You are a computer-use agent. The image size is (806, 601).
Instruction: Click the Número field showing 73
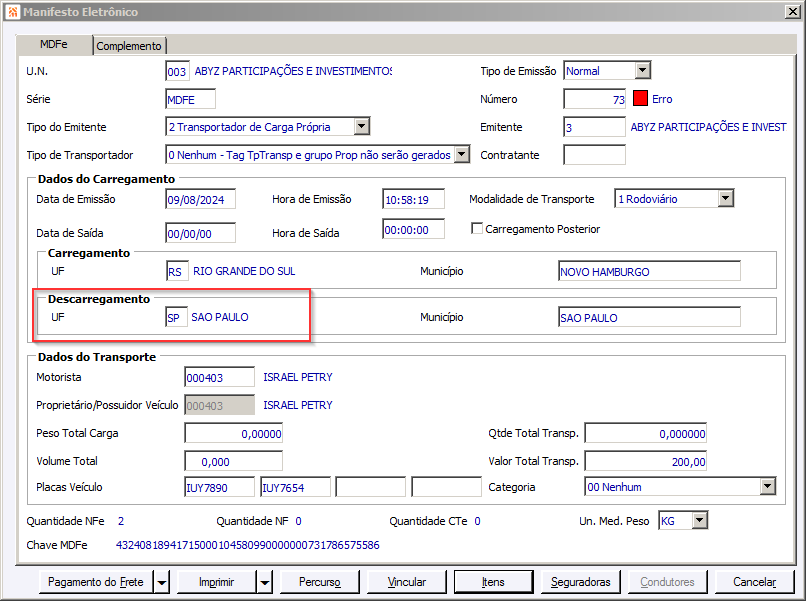595,99
